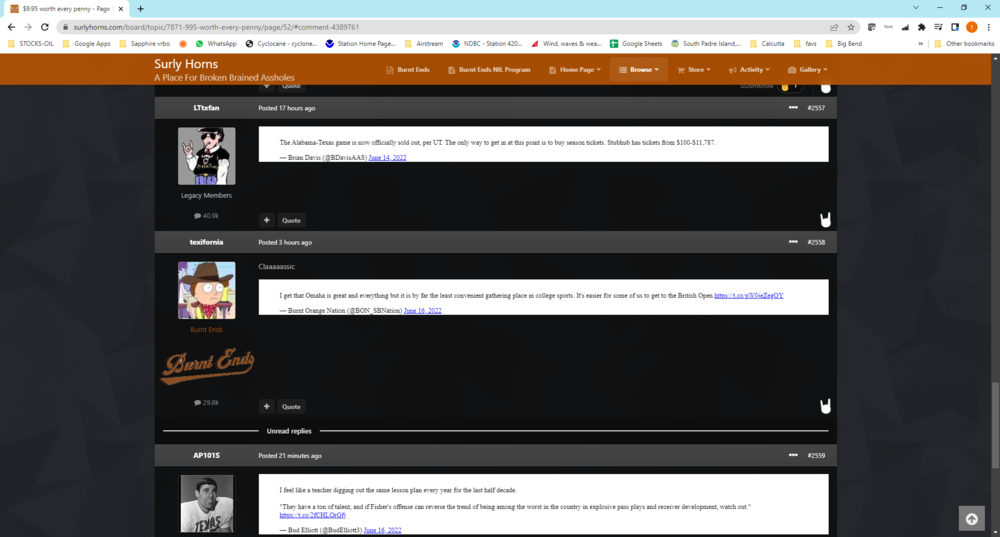
Task: Open the Chrome extensions puzzle icon
Action: [921, 27]
